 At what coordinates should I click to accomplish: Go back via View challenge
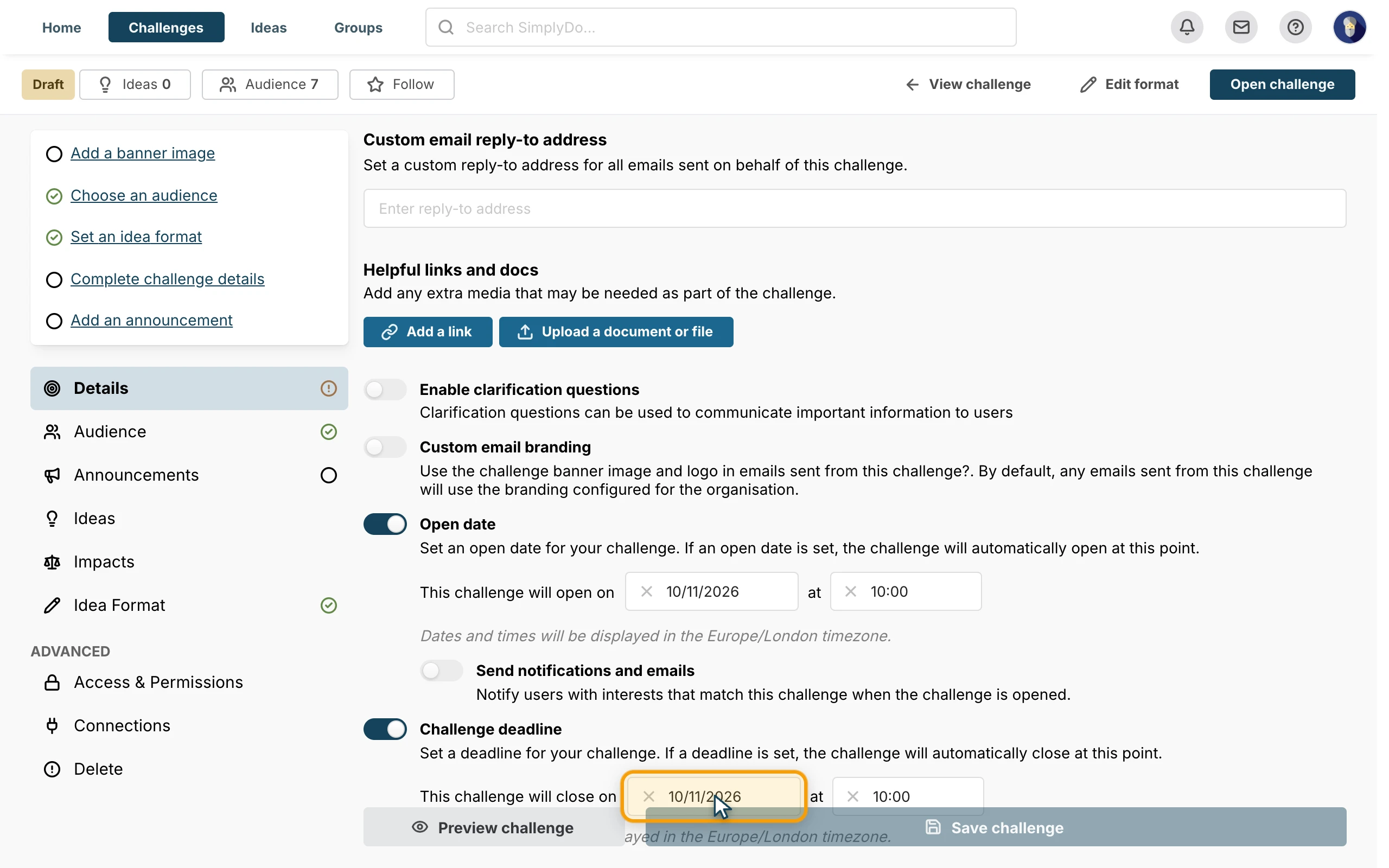point(968,85)
